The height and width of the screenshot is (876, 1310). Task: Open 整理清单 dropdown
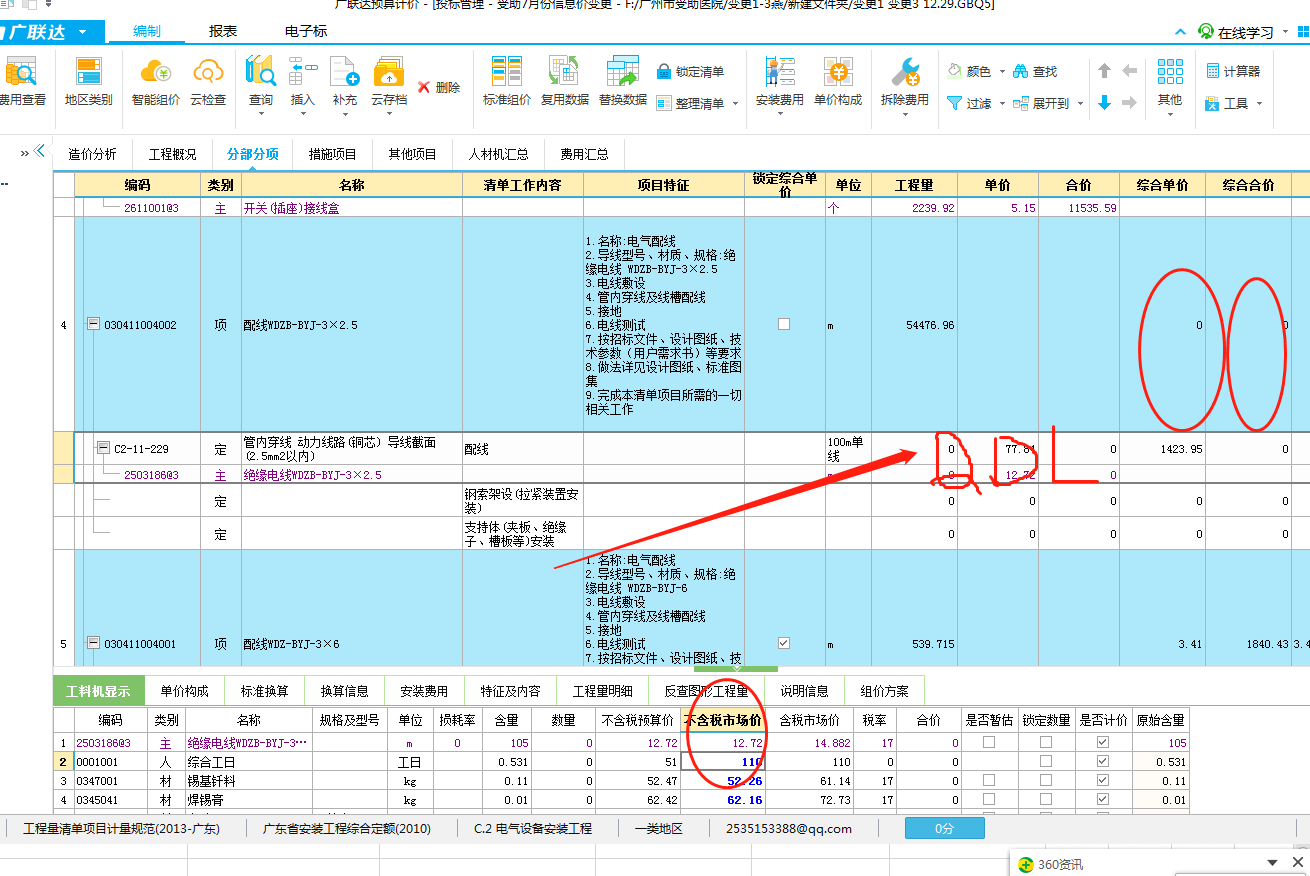[736, 103]
